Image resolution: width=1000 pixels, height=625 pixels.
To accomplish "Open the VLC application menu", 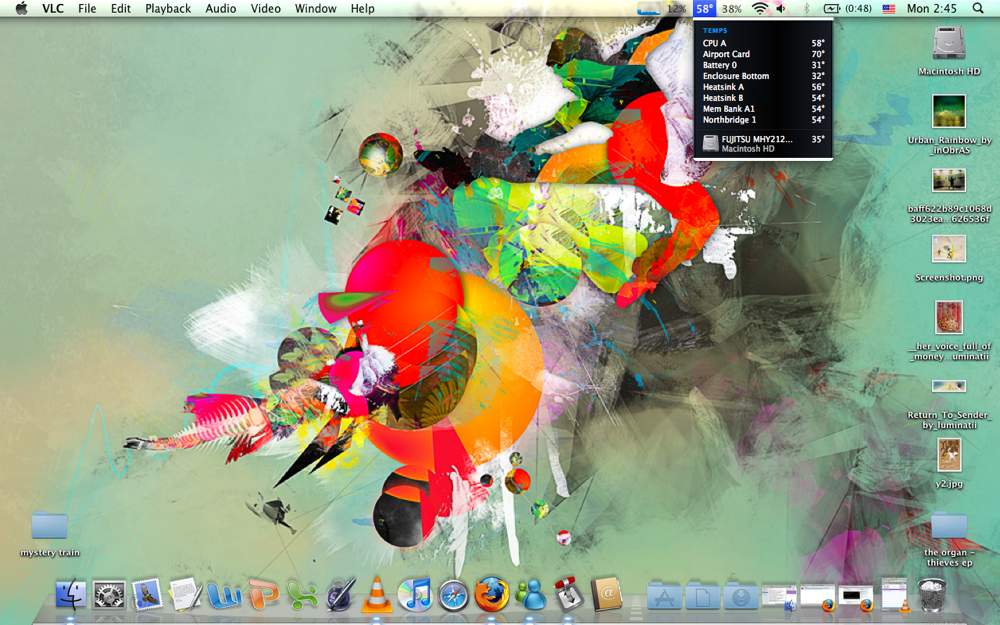I will pos(53,8).
